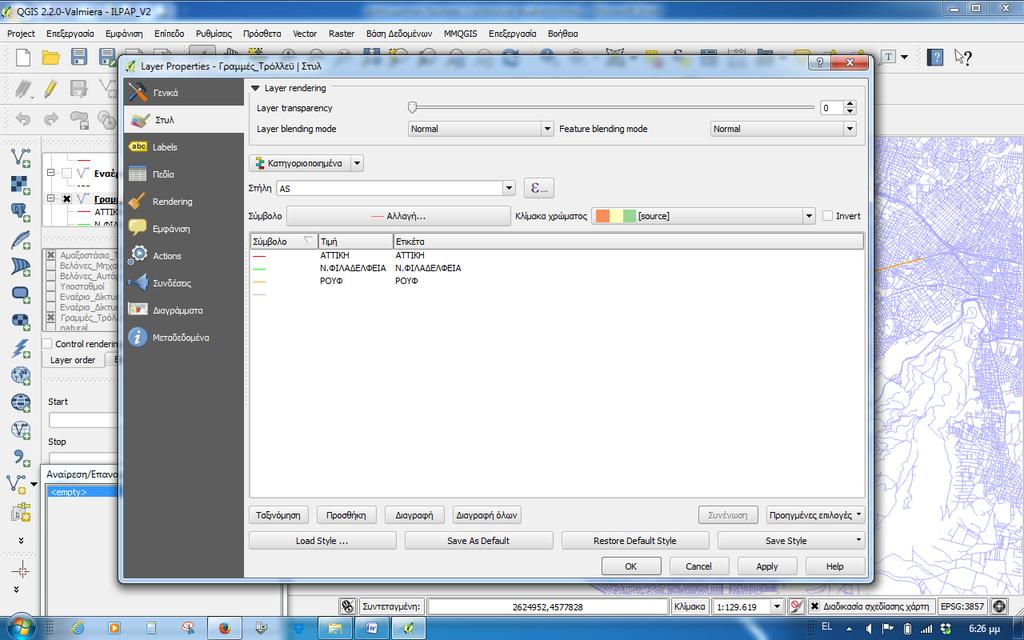The height and width of the screenshot is (640, 1024).
Task: Open the Raster menu
Action: point(341,33)
